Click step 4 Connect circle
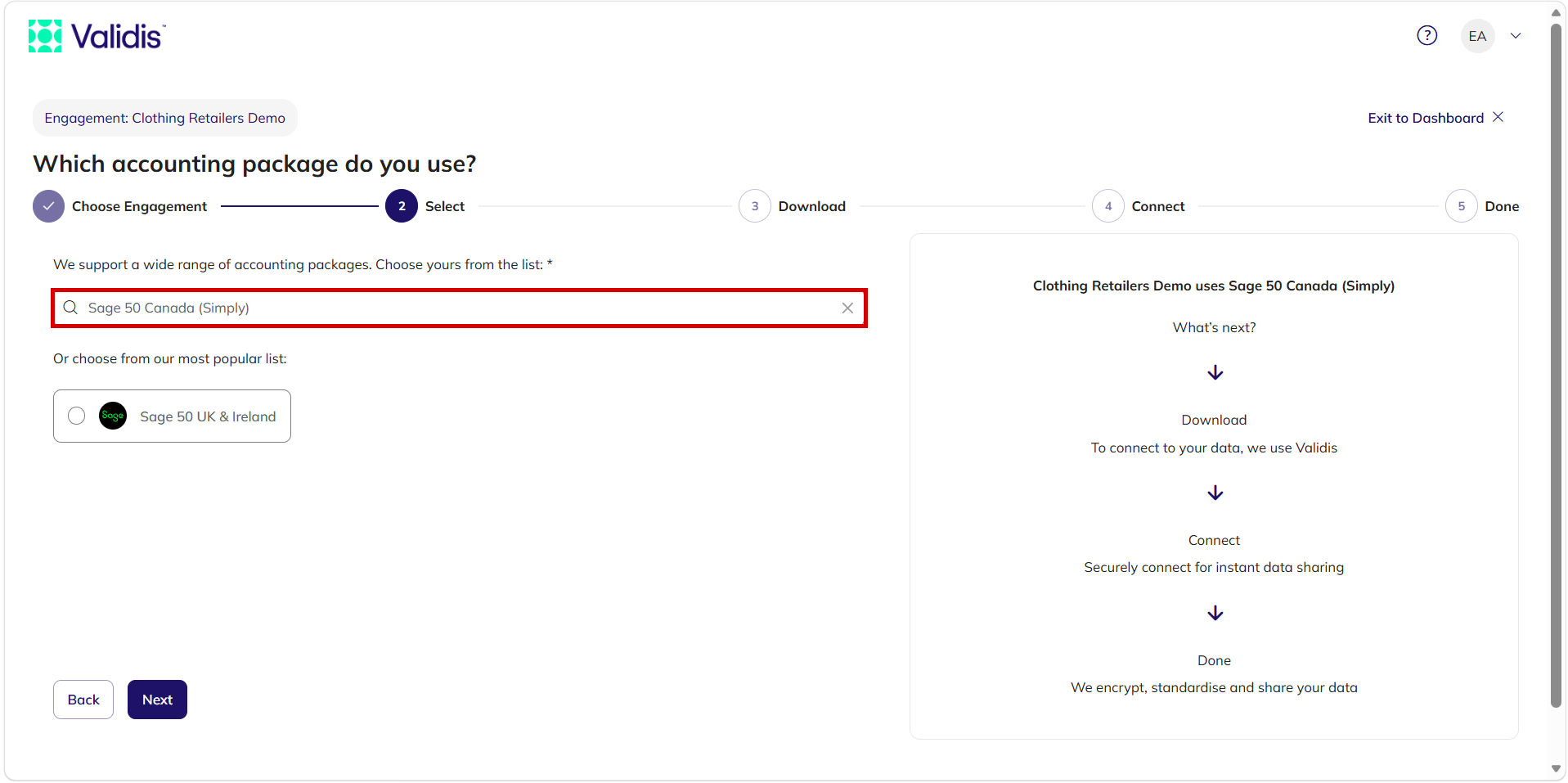Screen dimensions: 1568x783 [1108, 206]
